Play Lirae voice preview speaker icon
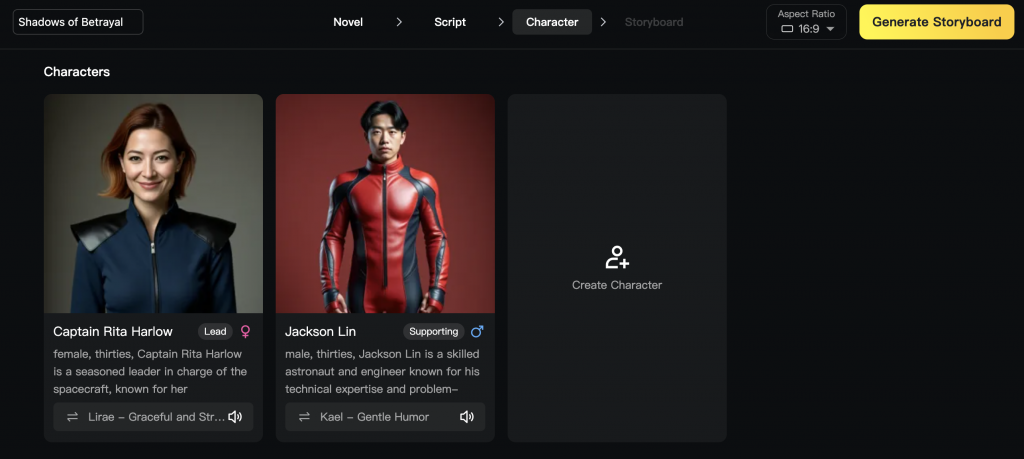Viewport: 1024px width, 459px height. tap(235, 417)
